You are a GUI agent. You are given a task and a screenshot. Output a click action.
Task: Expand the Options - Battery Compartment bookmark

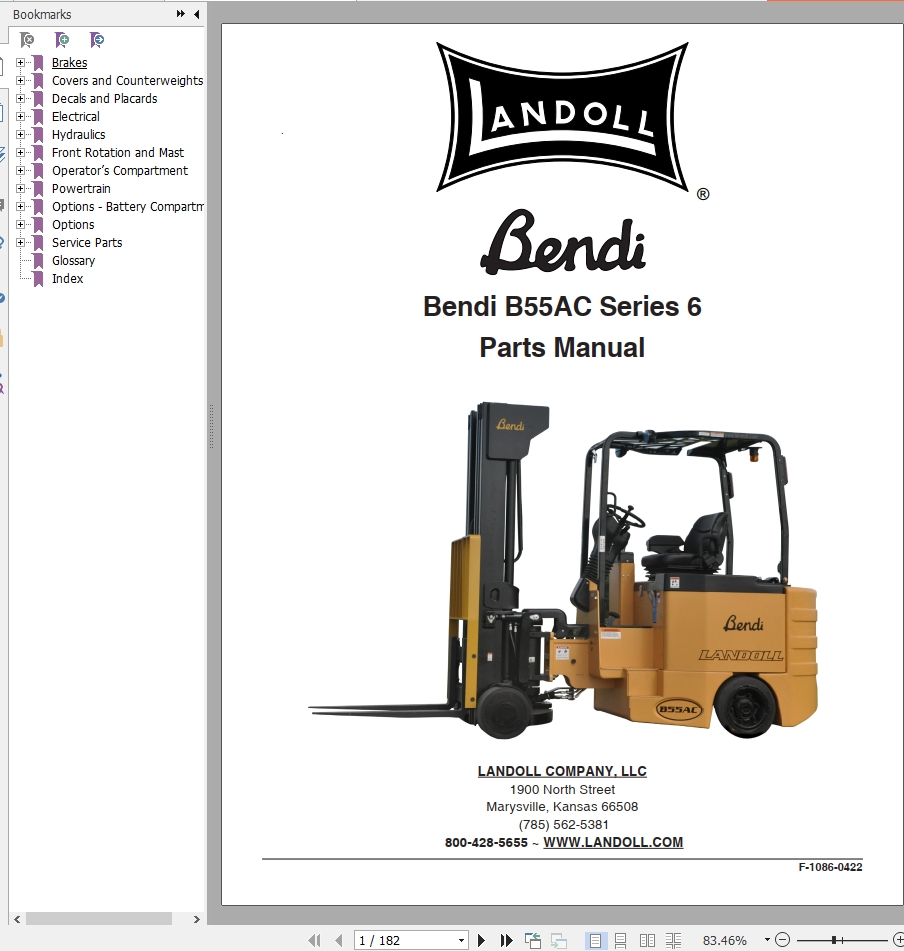click(20, 206)
